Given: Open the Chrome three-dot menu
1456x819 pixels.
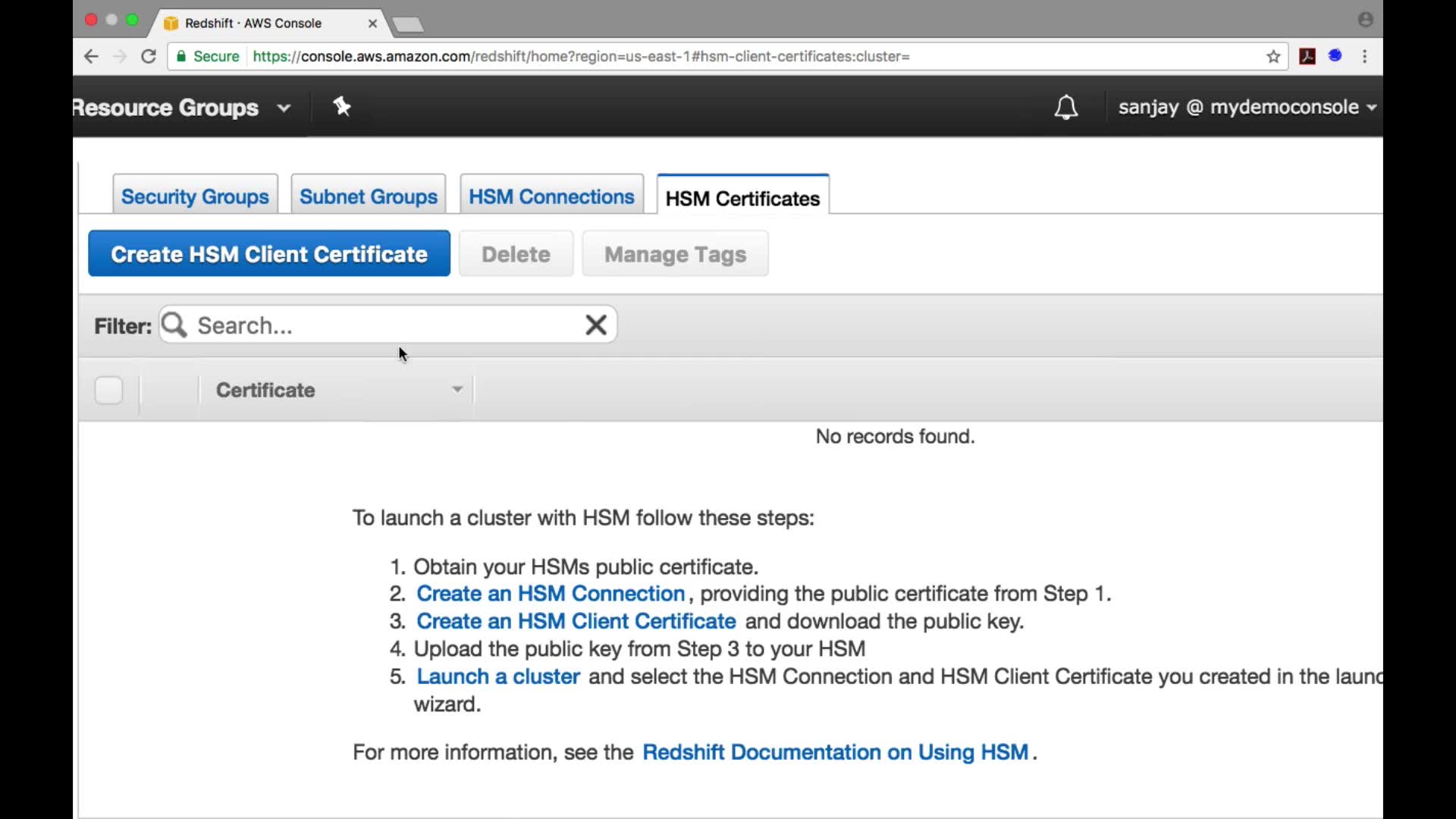Looking at the screenshot, I should [1364, 57].
